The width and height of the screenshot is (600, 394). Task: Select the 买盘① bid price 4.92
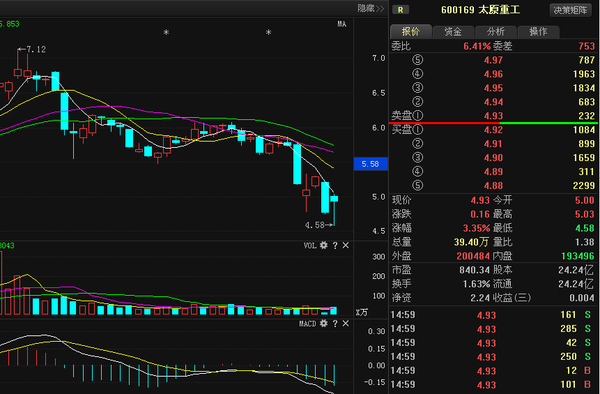point(493,130)
